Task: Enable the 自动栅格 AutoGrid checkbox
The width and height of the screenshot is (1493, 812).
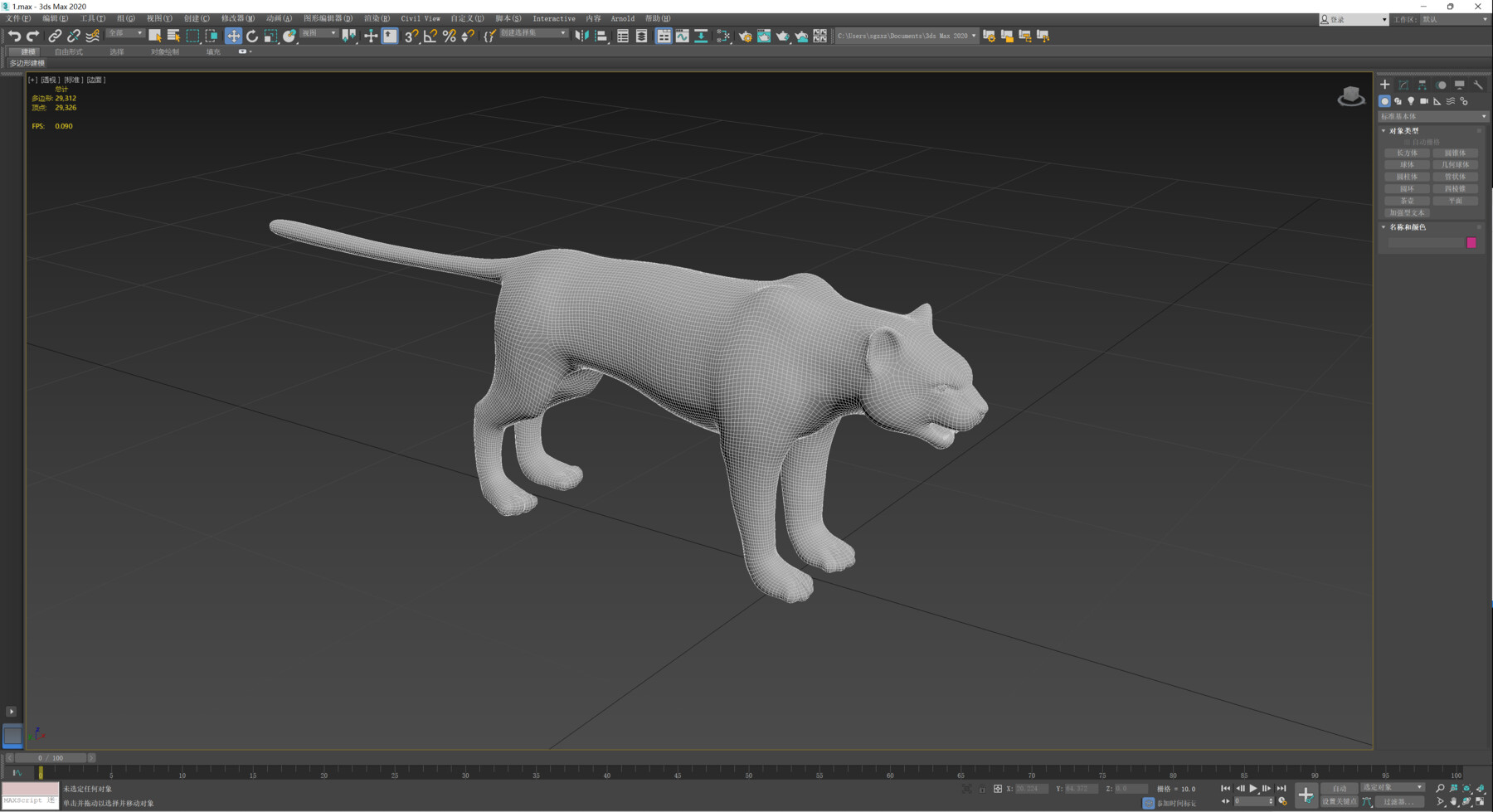Action: click(x=1407, y=141)
